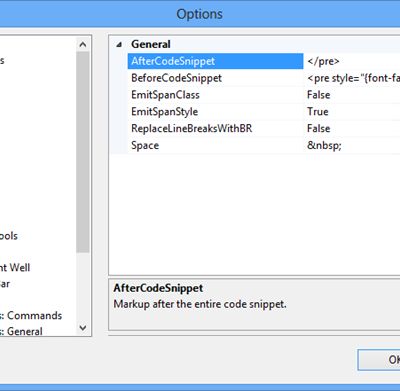Click the Markup after the entire code snippet text
The height and width of the screenshot is (391, 400).
pos(200,304)
